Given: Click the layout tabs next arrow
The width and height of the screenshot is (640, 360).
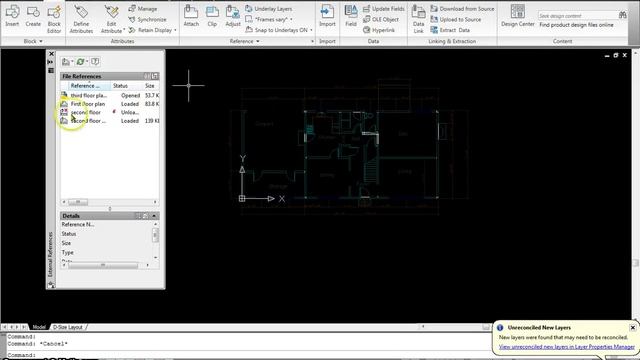Looking at the screenshot, I should tap(17, 327).
